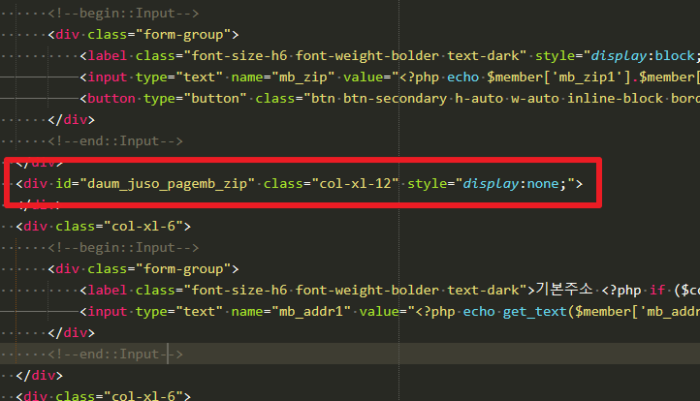Click "font-size-h6" on the display:block label line
The image size is (700, 401).
(239, 56)
